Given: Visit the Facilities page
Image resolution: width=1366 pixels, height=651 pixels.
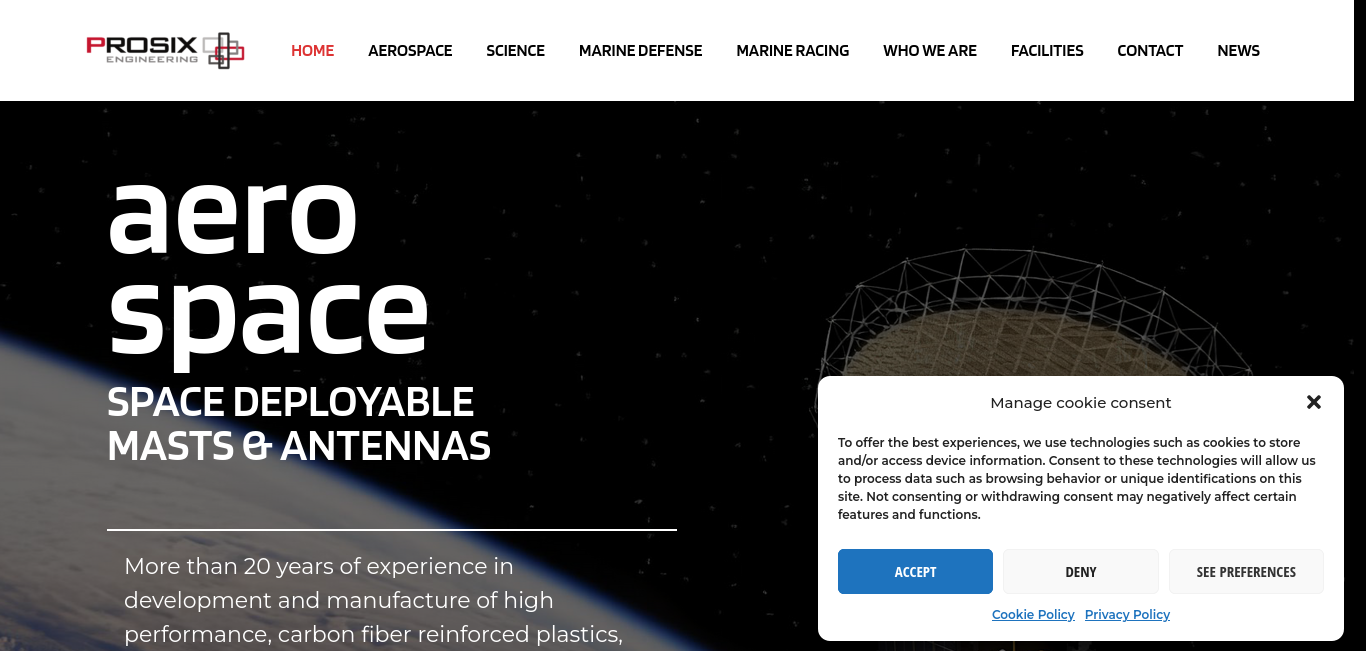Looking at the screenshot, I should [x=1047, y=51].
